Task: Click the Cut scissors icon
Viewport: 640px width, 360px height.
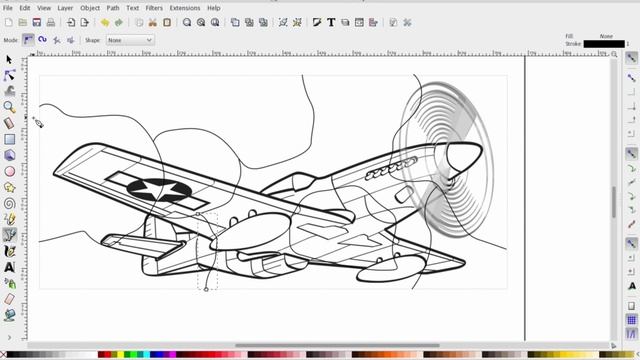Action: (x=153, y=22)
